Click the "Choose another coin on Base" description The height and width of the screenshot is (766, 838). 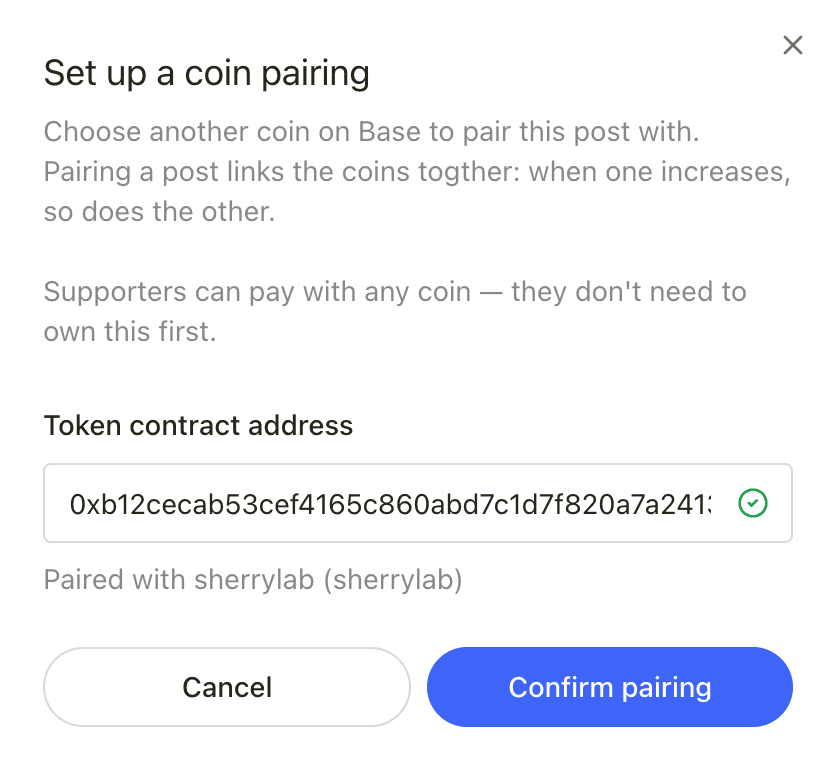[x=371, y=131]
